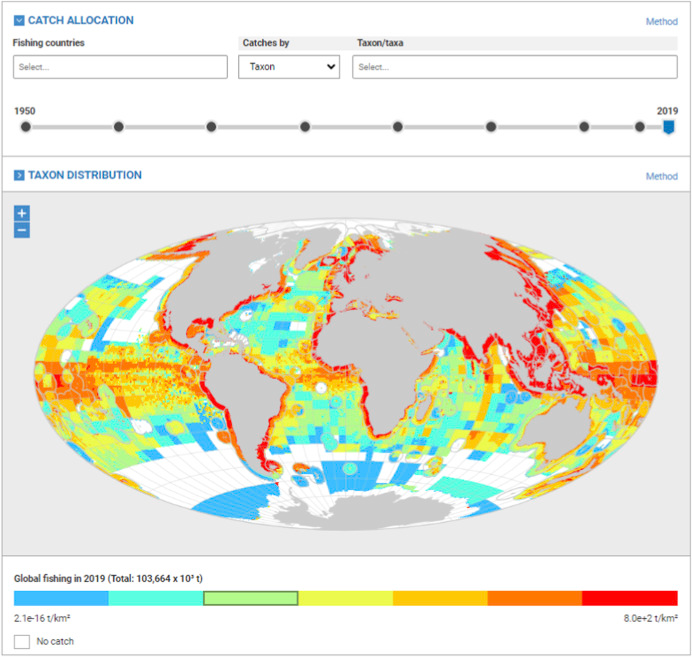Image resolution: width=692 pixels, height=657 pixels.
Task: Select the fifth timeline dot marker
Action: coord(398,127)
